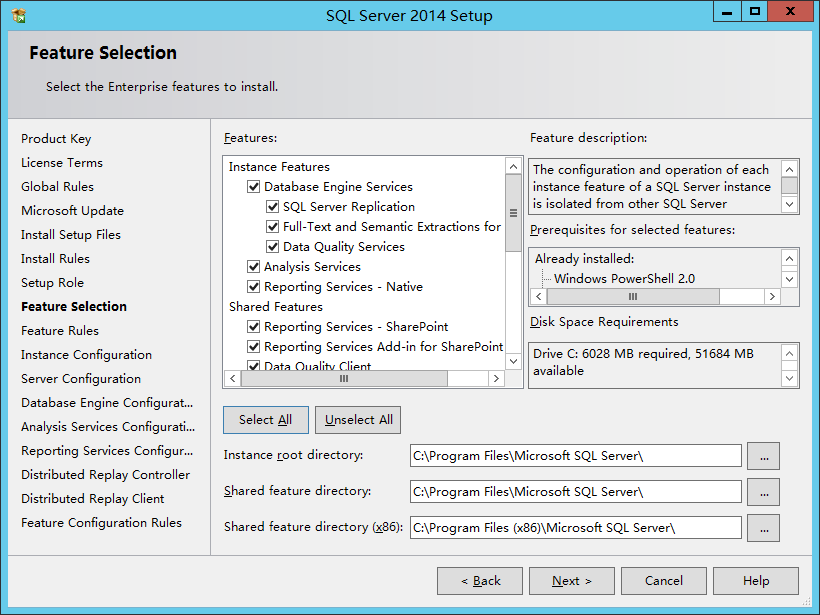Click Disk Space scroll down arrow

(789, 378)
